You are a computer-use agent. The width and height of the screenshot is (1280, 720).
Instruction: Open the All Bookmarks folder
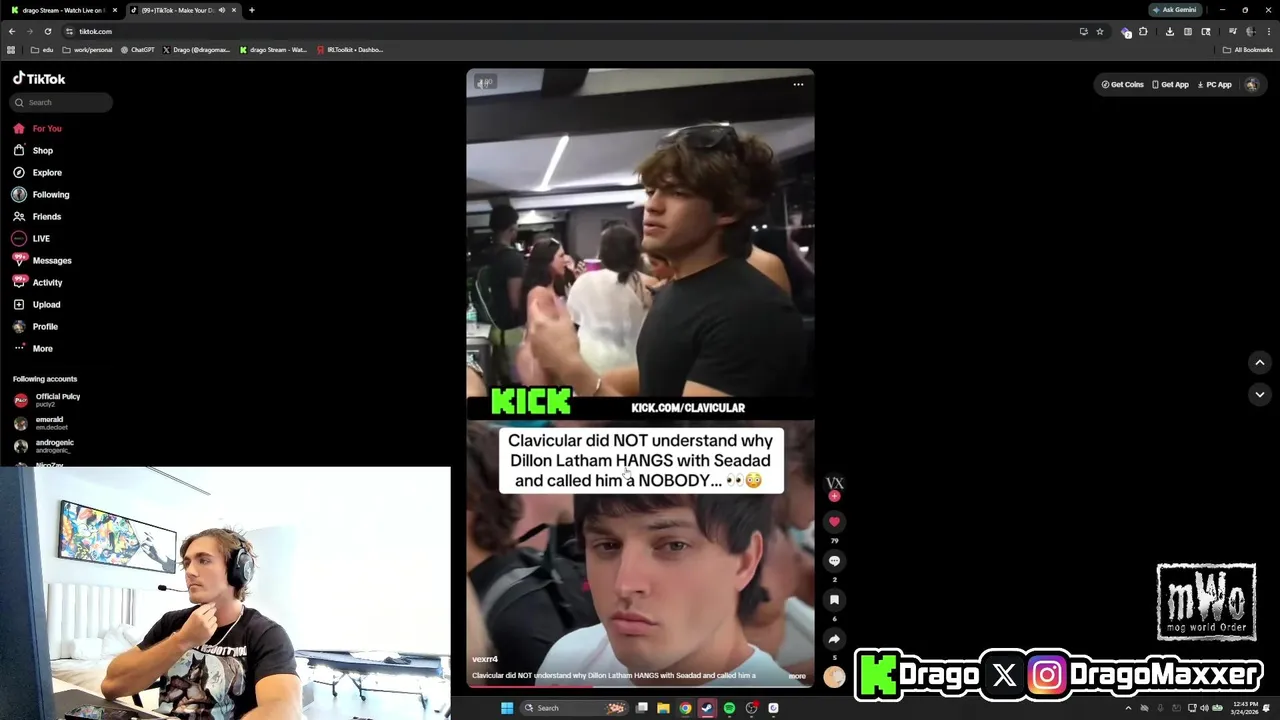[1247, 49]
